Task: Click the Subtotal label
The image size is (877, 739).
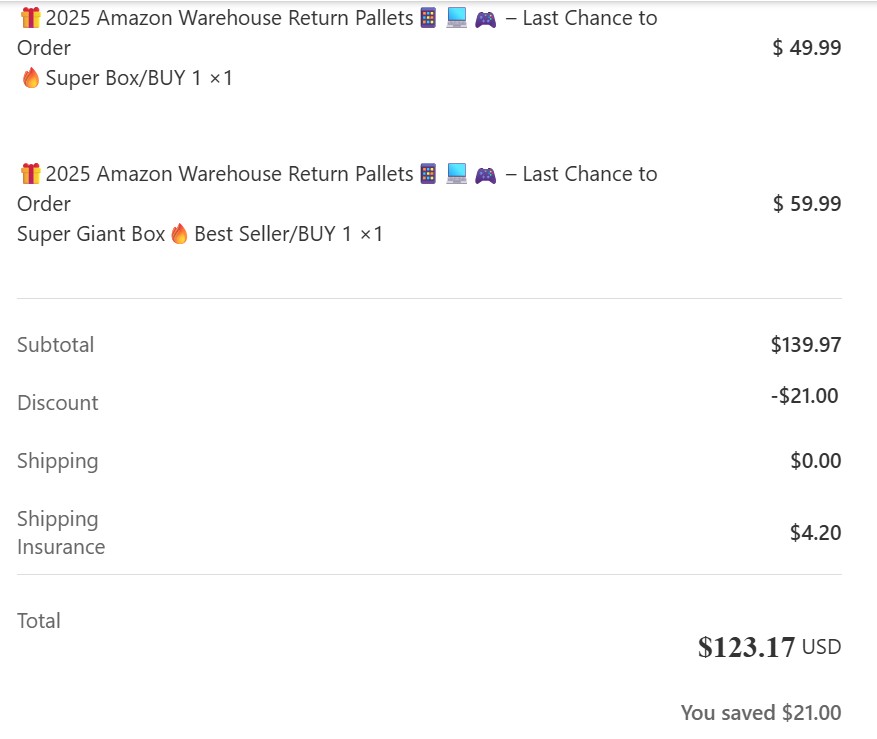Action: click(x=55, y=345)
